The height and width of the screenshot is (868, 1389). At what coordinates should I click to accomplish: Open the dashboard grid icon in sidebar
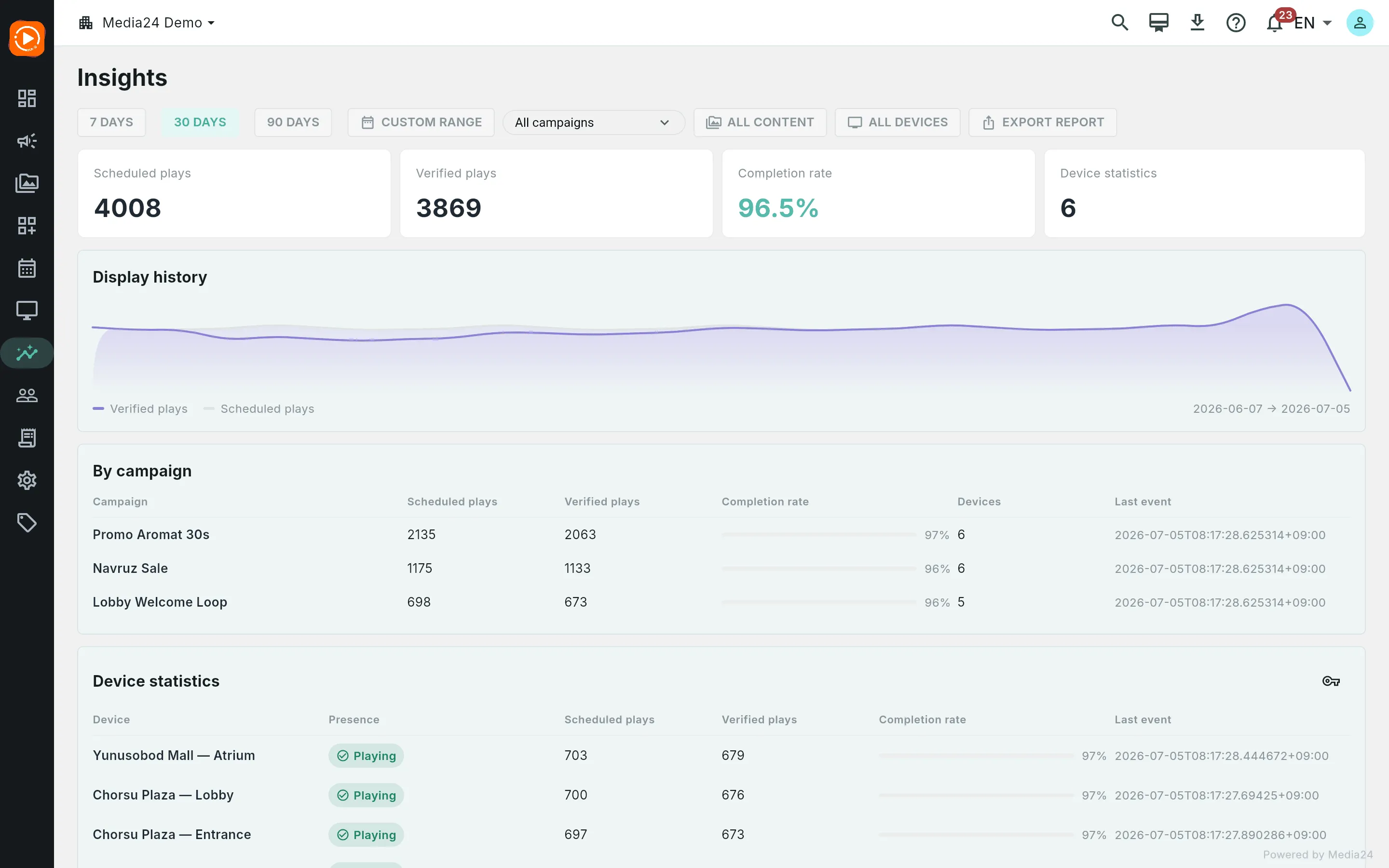point(27,98)
